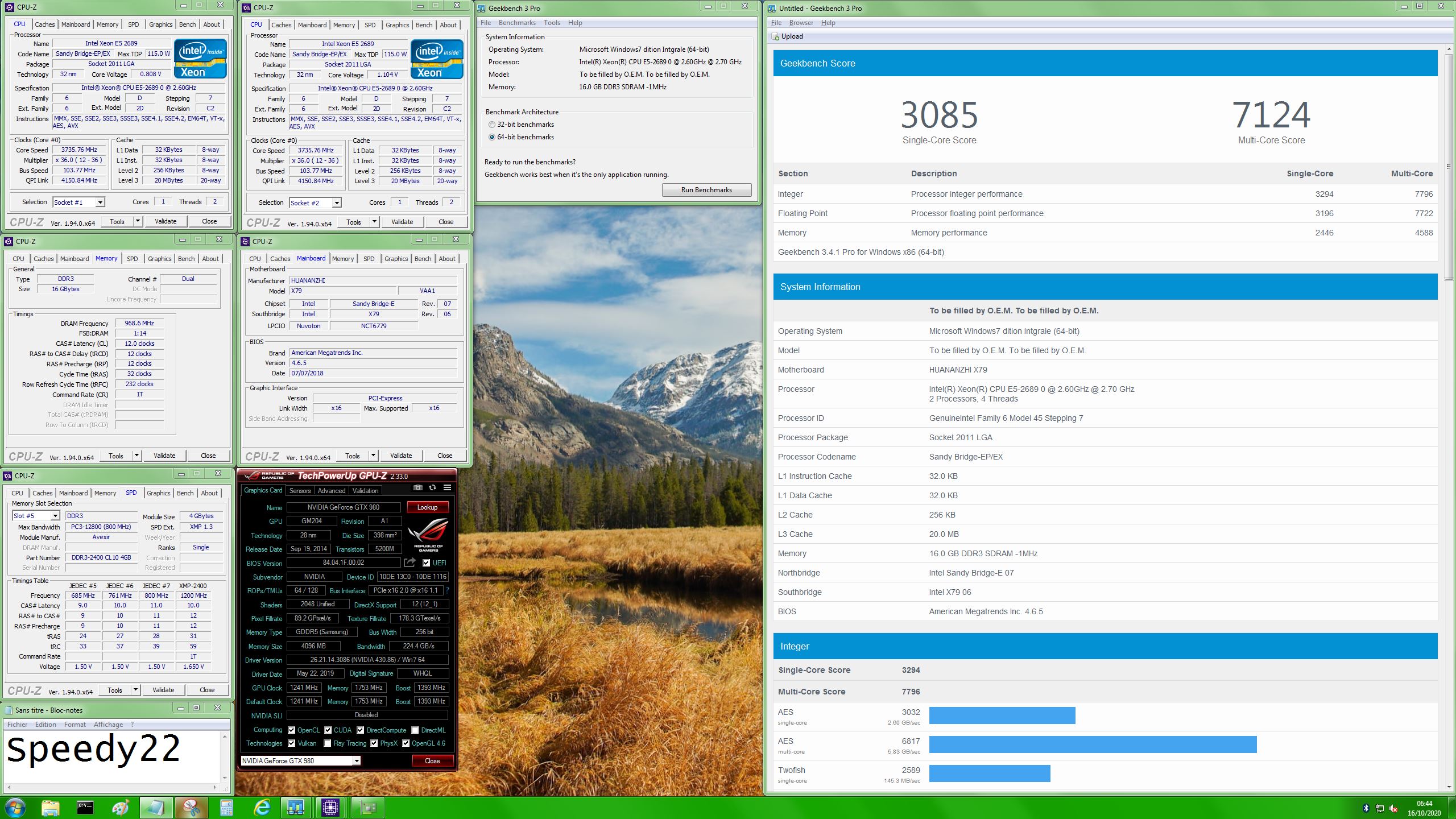Viewport: 1456px width, 819px height.
Task: Enable the DirectML checkbox
Action: tap(415, 730)
